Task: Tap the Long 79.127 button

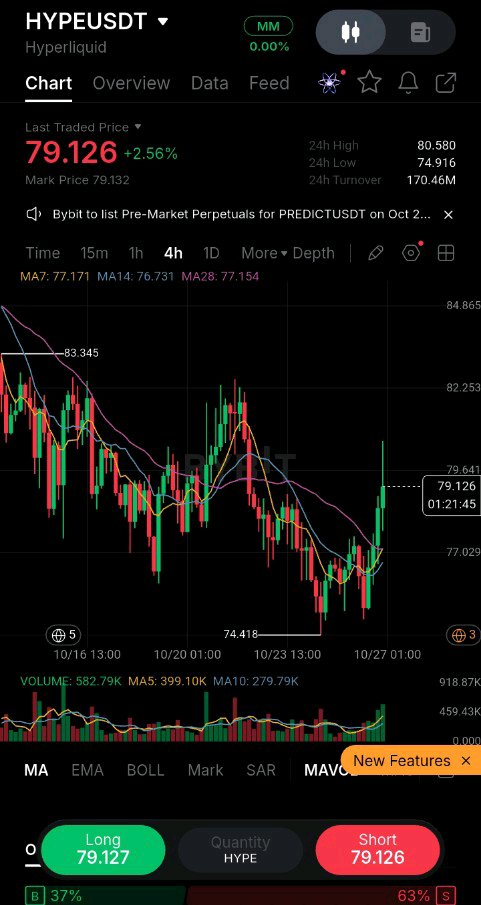Action: pyautogui.click(x=103, y=849)
